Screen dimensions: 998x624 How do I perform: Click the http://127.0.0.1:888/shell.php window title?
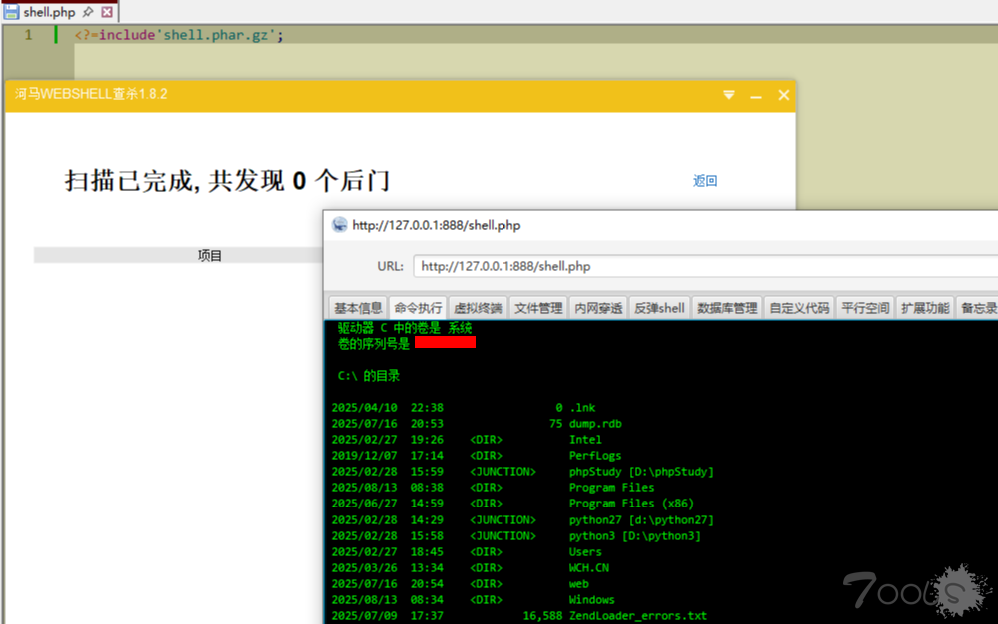436,225
